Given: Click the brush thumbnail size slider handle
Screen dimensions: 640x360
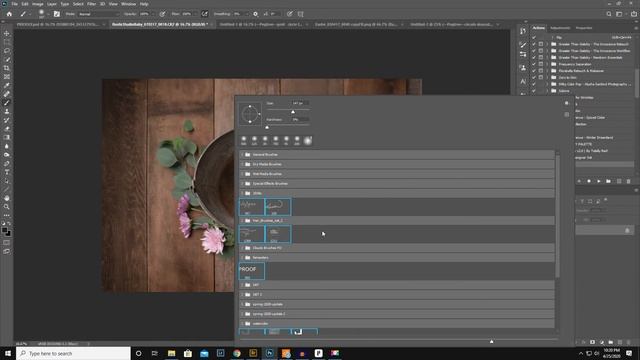Looking at the screenshot, I should click(x=491, y=341).
